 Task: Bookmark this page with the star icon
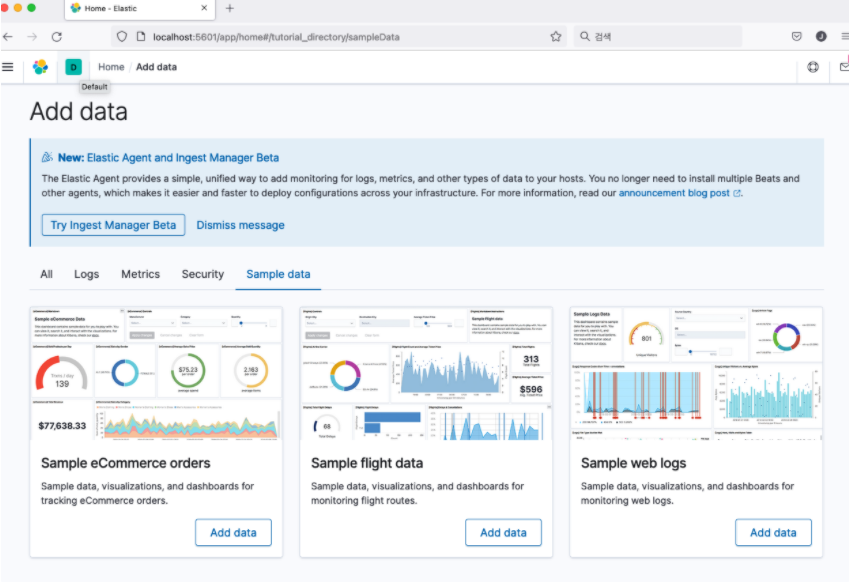click(x=555, y=36)
